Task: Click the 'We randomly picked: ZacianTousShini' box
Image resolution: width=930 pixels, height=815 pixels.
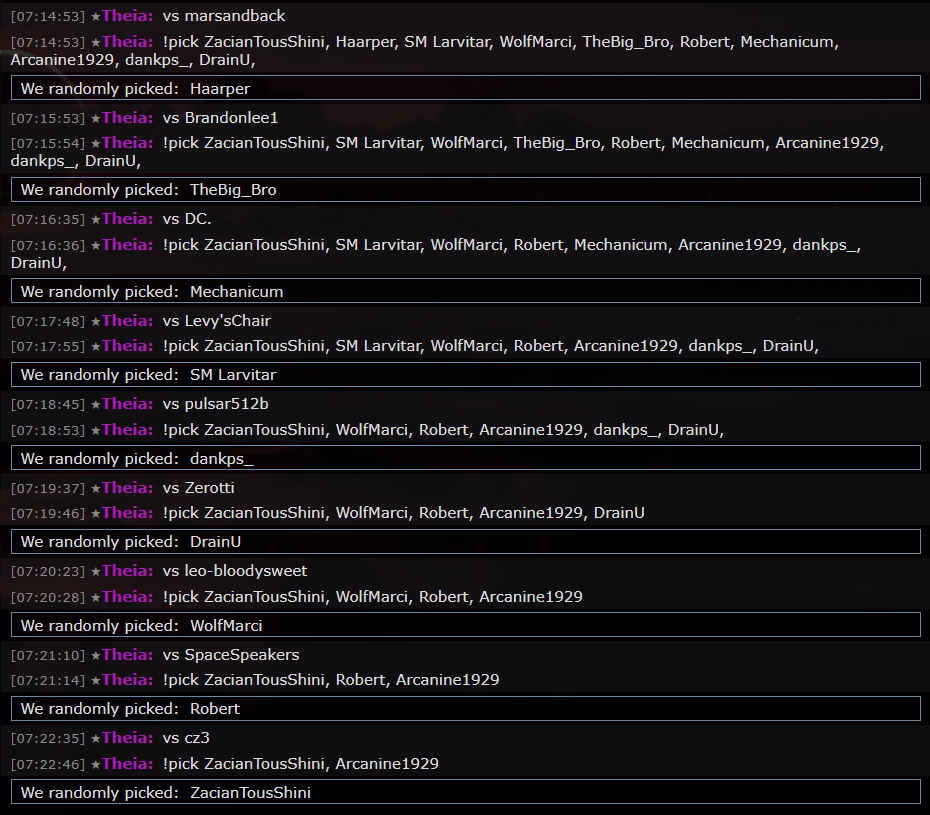Action: click(466, 792)
